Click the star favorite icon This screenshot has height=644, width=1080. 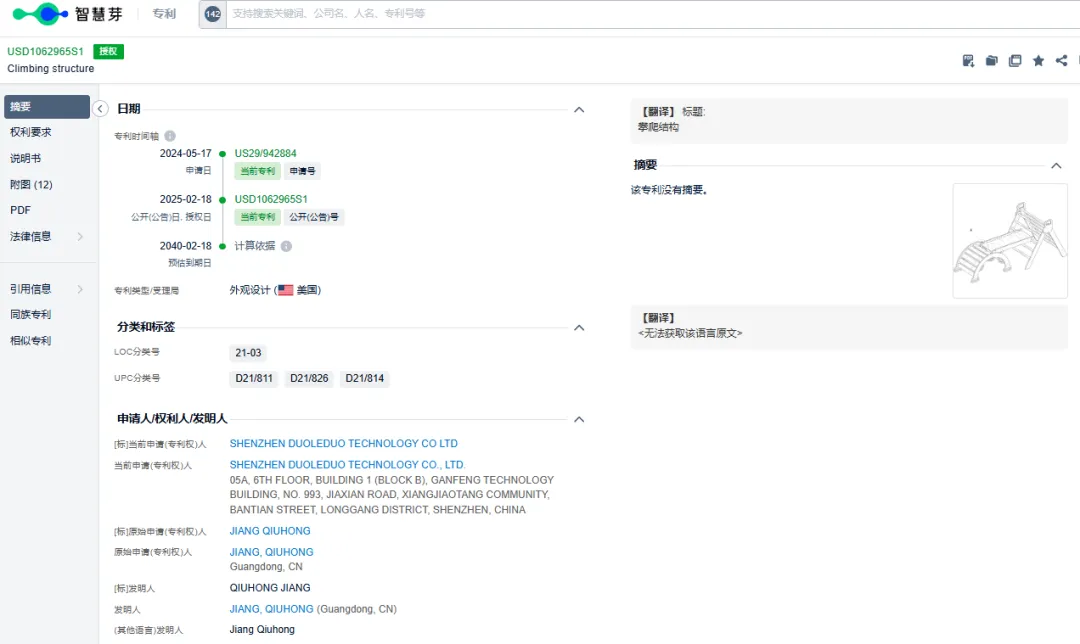tap(1038, 61)
